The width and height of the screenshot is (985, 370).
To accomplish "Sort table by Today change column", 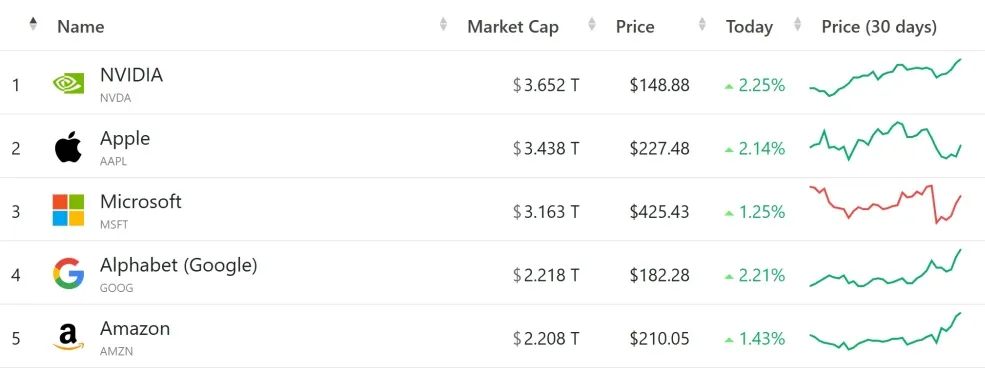I will (749, 27).
